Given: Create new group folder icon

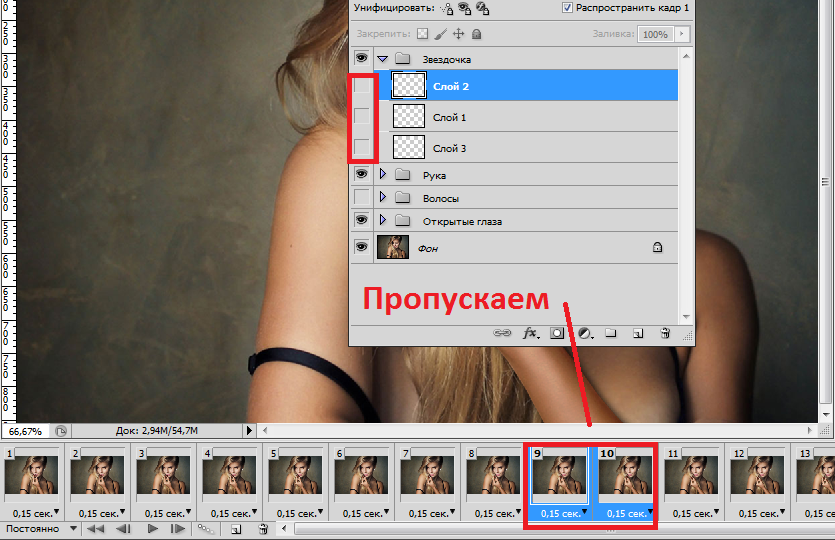Looking at the screenshot, I should click(x=611, y=333).
